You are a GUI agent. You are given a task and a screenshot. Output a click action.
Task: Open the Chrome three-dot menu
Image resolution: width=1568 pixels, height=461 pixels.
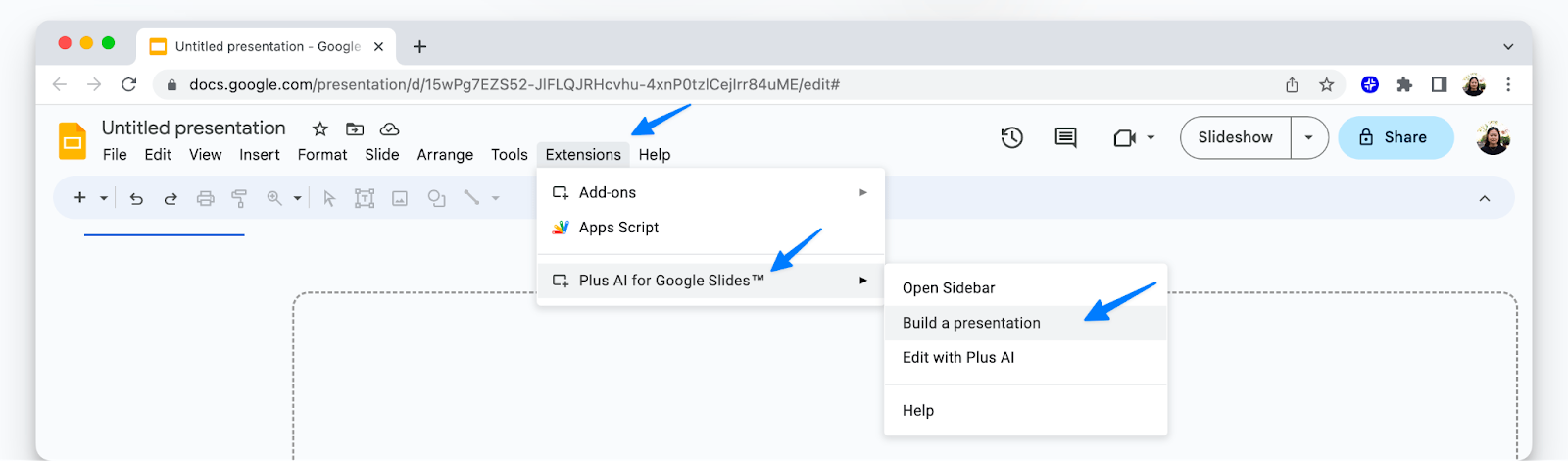pyautogui.click(x=1508, y=84)
